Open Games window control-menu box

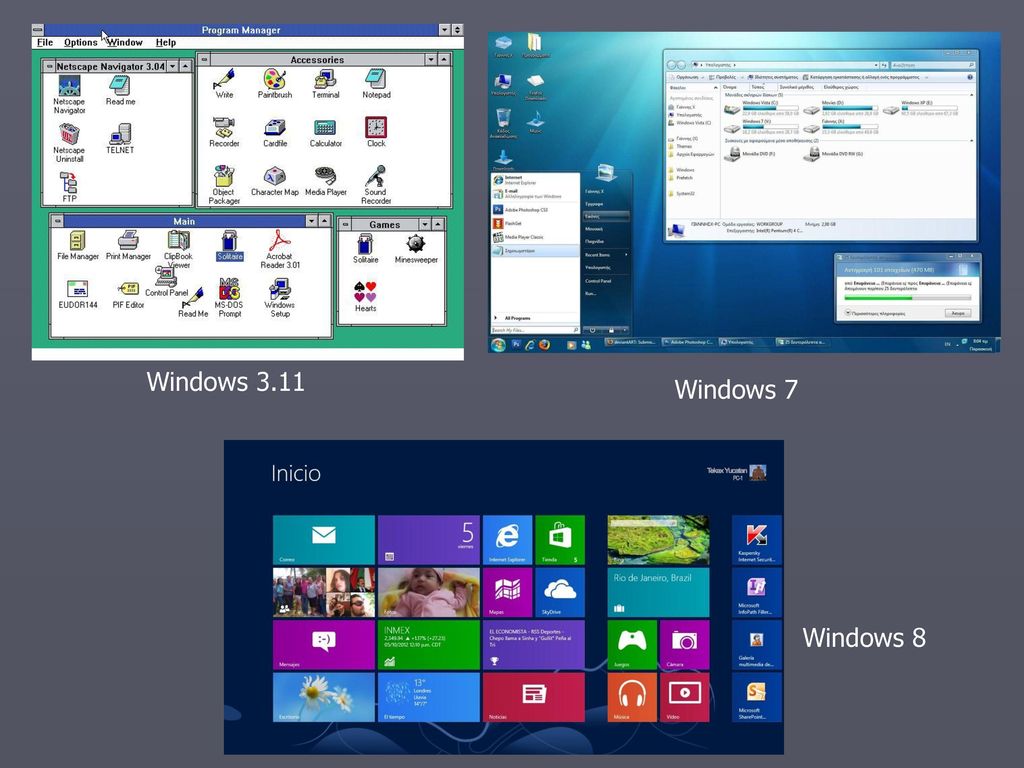[345, 224]
